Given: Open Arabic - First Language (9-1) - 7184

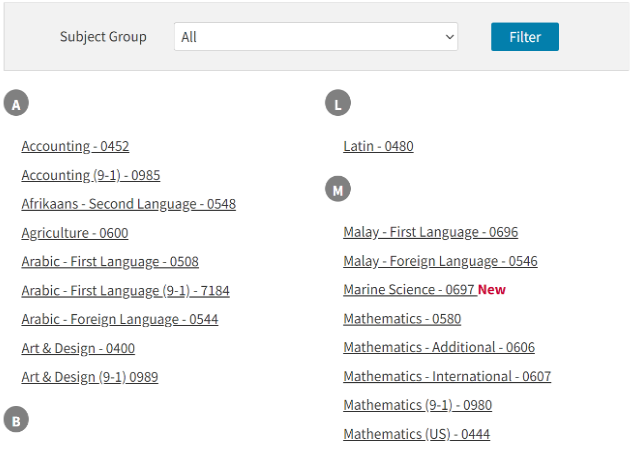Looking at the screenshot, I should point(126,291).
